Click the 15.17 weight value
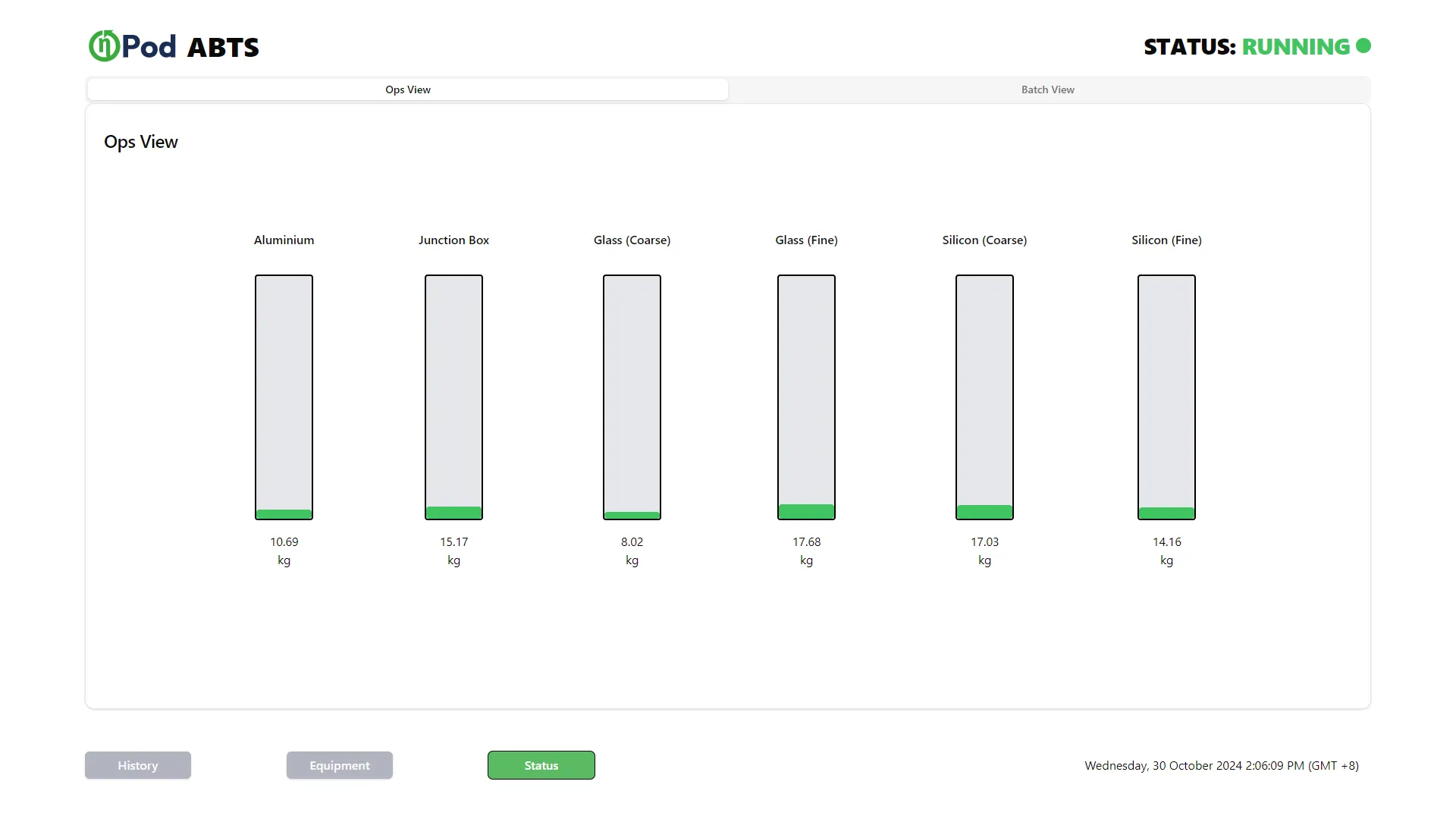 [454, 541]
